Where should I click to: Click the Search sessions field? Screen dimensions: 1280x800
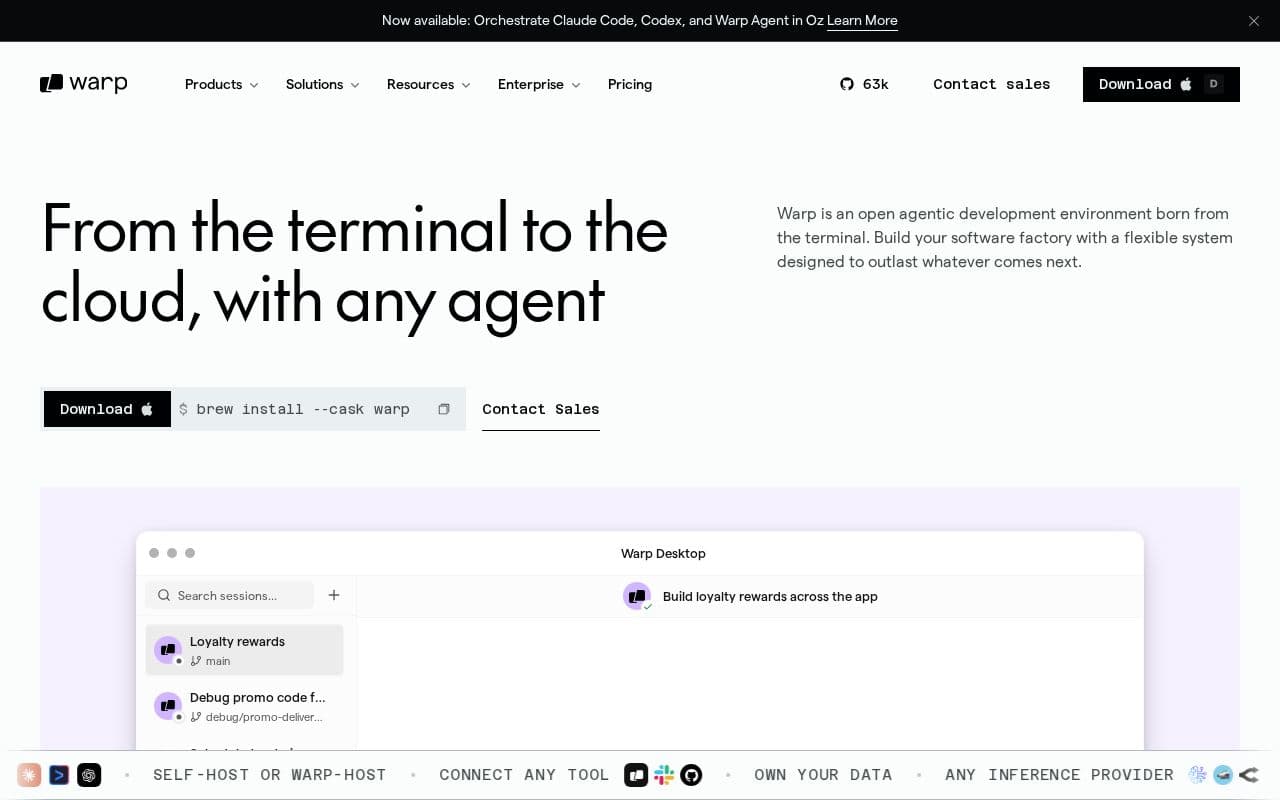point(230,595)
